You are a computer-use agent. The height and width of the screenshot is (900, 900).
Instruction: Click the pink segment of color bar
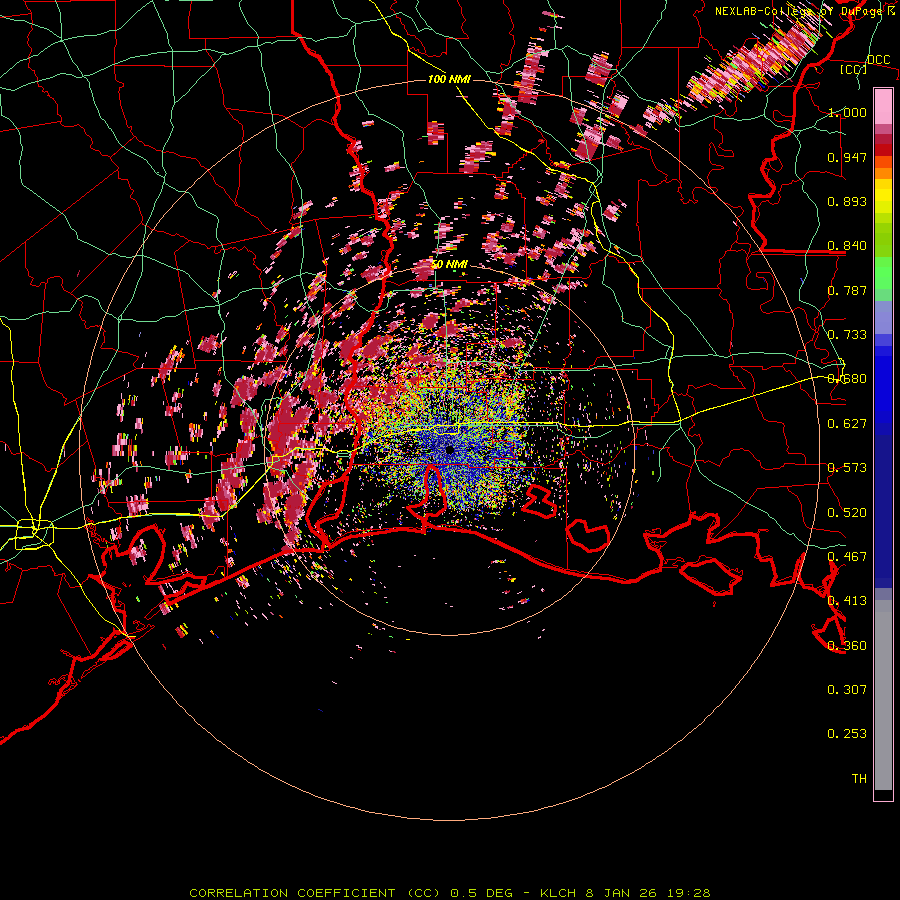pos(883,106)
